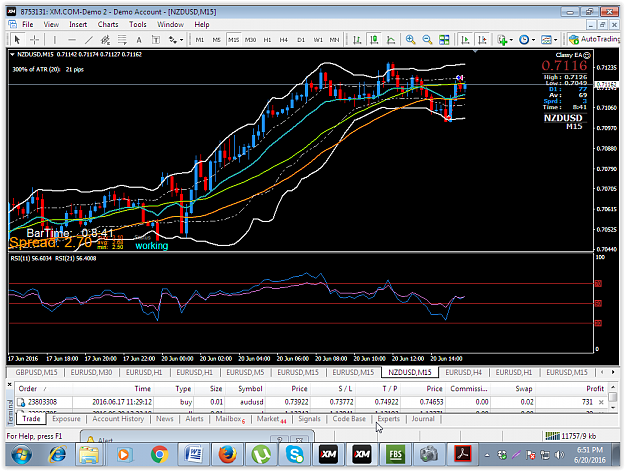Expand the NZDUSD,M15 chart title arrow
This screenshot has width=625, height=471.
coord(12,55)
